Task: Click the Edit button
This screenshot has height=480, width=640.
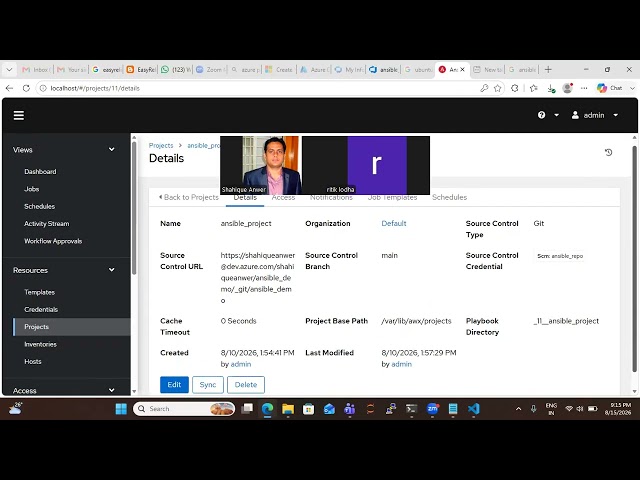Action: point(174,384)
